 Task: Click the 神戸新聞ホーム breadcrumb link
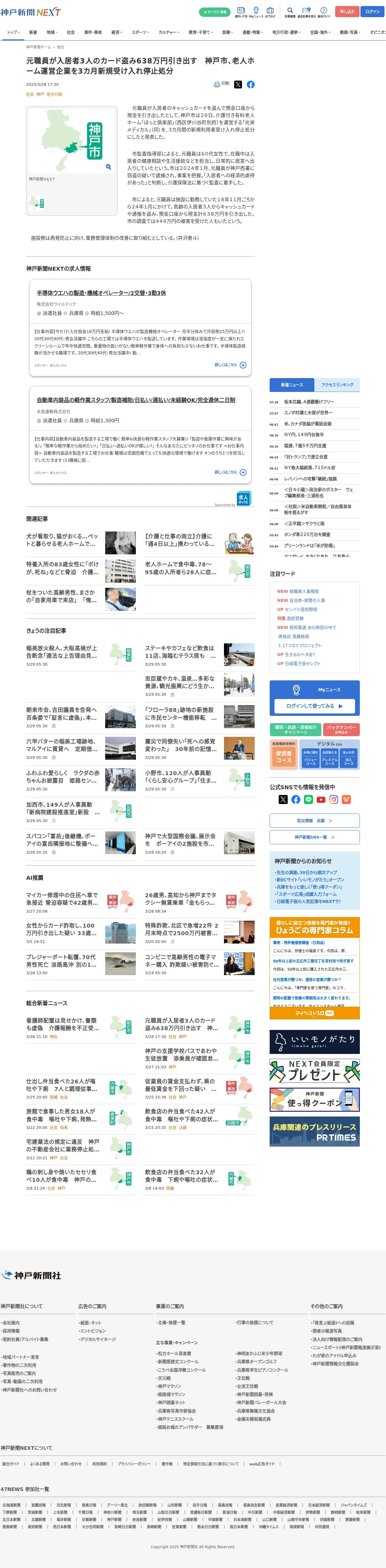point(38,47)
